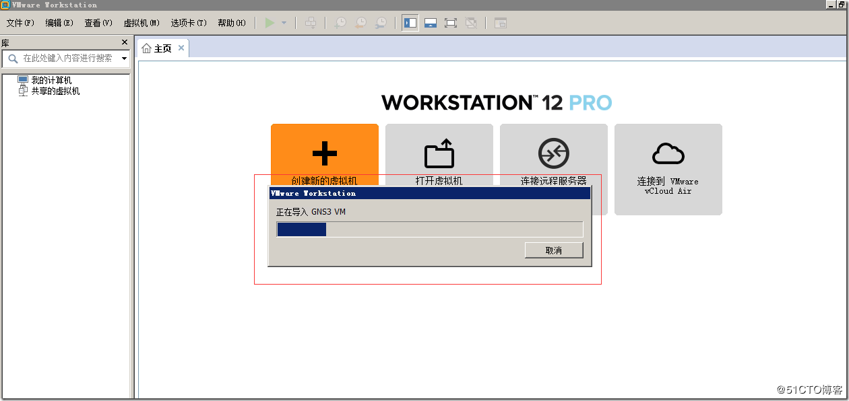Open the 文件(F) menu
This screenshot has height=401, width=849.
pos(20,23)
